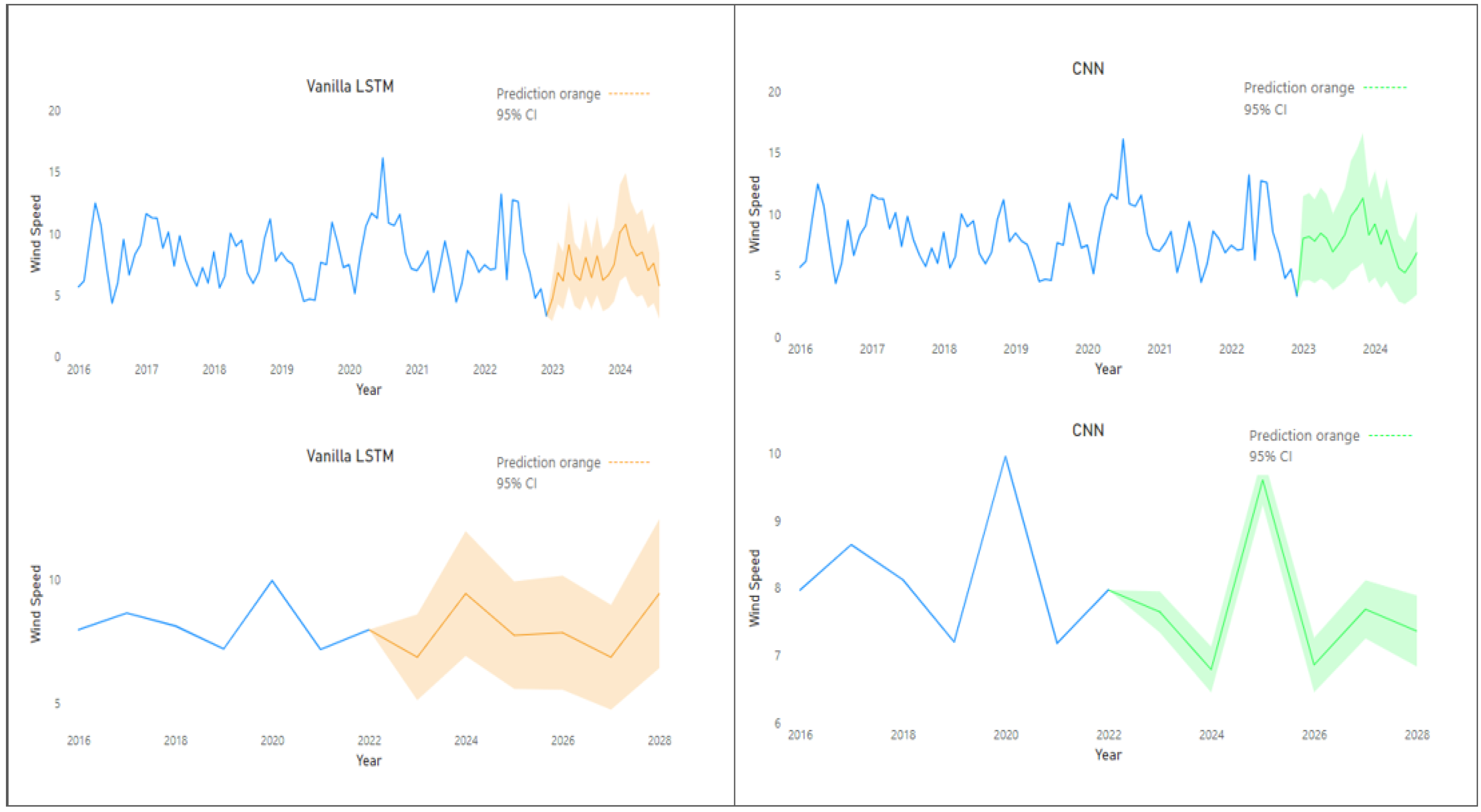Click the 9 tick label on yearly CNN y-axis

coord(777,521)
